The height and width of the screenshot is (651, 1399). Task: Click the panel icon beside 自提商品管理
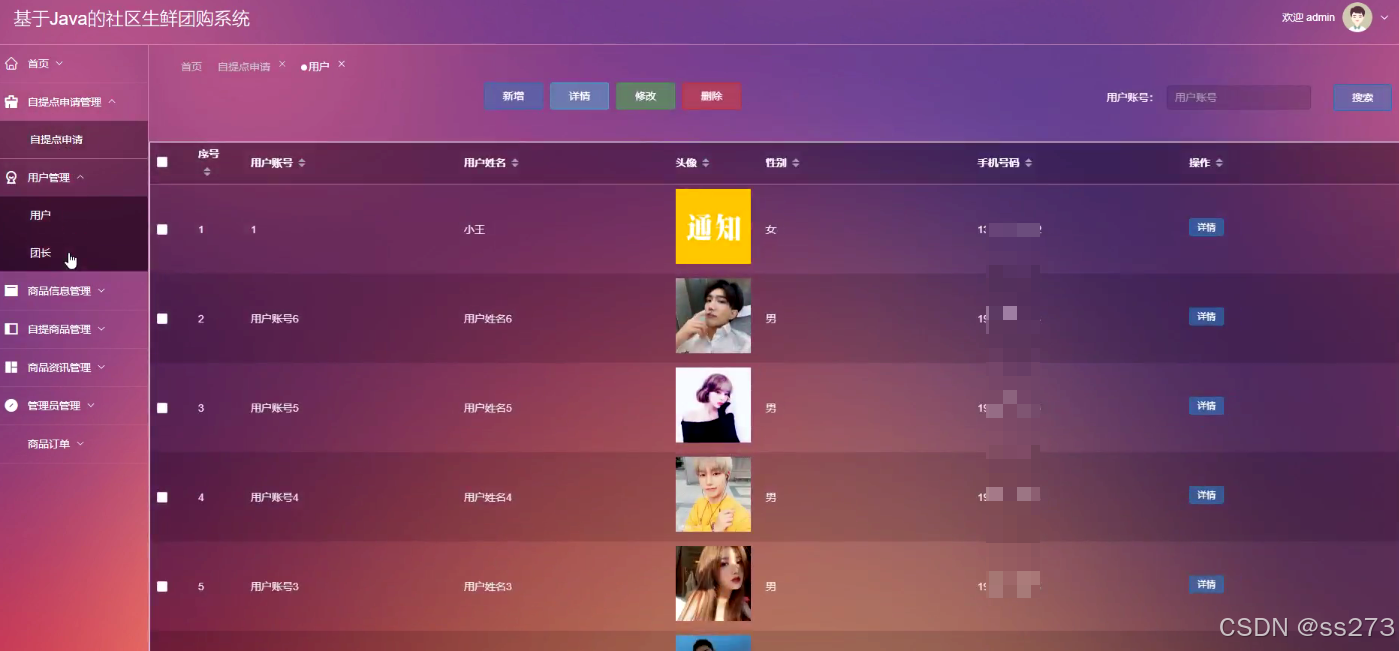[x=12, y=329]
